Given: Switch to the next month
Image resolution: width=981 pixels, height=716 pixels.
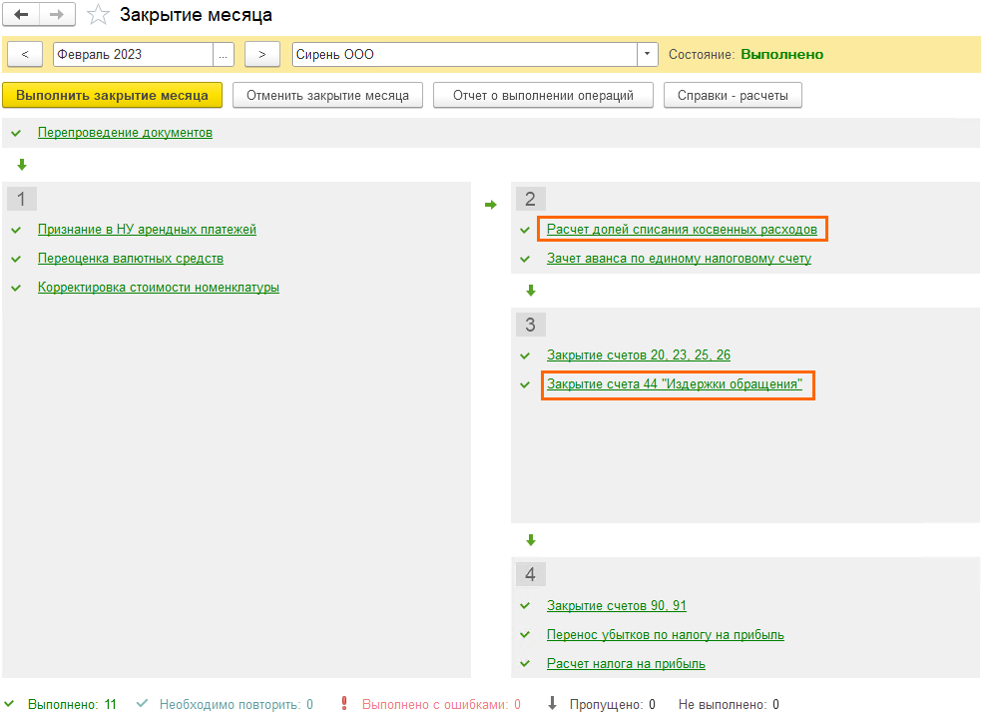Looking at the screenshot, I should click(262, 54).
